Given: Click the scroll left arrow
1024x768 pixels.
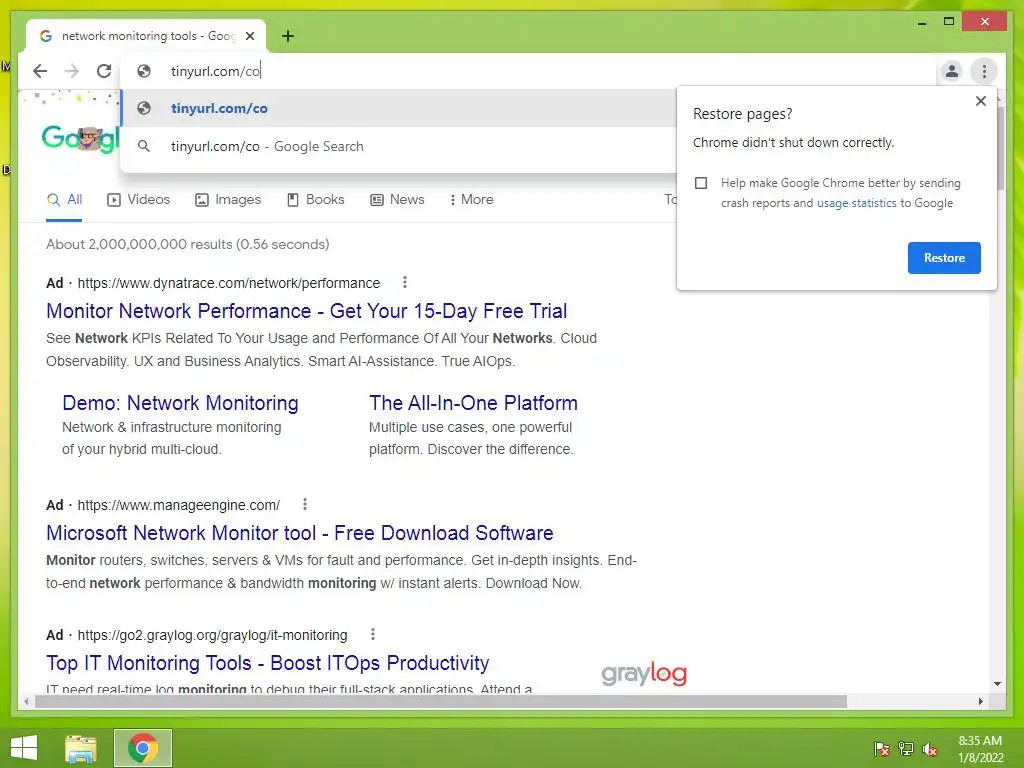Looking at the screenshot, I should 26,701.
